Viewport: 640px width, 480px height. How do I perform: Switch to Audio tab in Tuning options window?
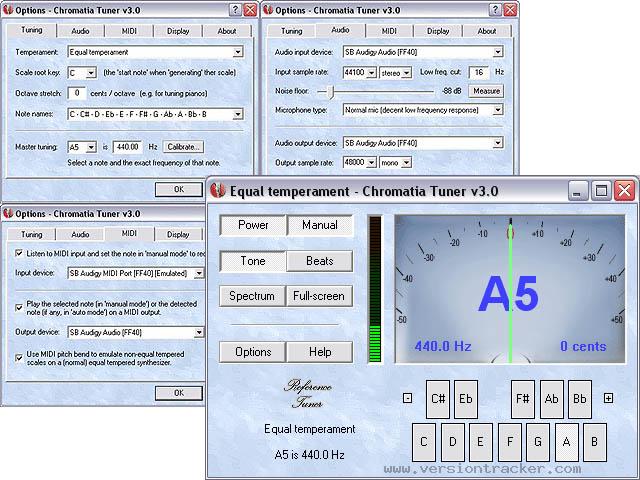pos(80,31)
